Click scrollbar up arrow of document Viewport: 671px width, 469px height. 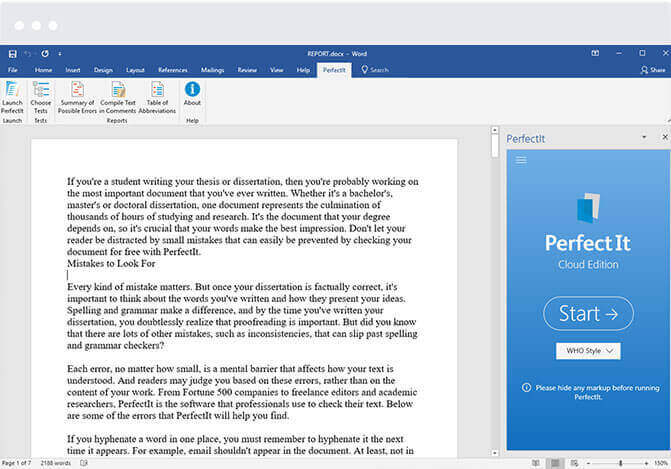[x=495, y=130]
